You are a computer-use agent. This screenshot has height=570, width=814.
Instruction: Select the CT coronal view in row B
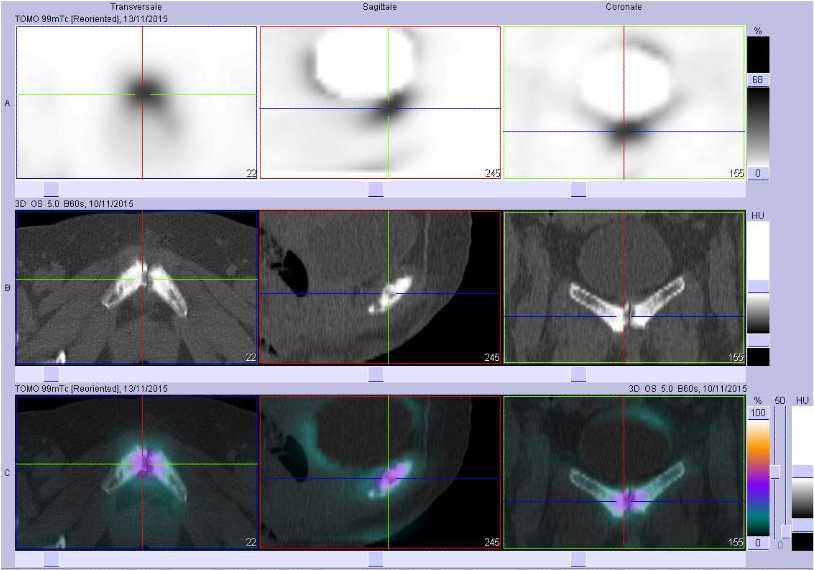pyautogui.click(x=624, y=287)
